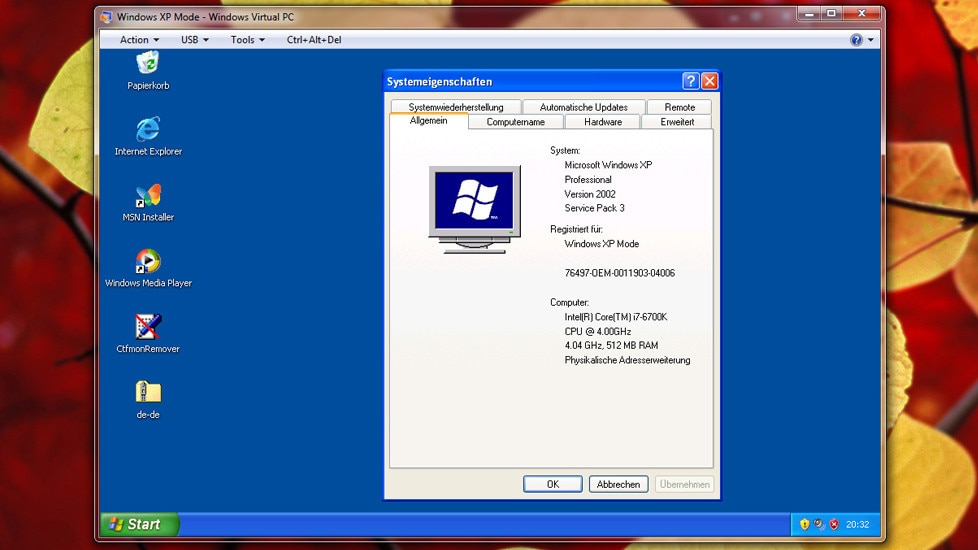Expand the Tools dropdown menu

248,40
